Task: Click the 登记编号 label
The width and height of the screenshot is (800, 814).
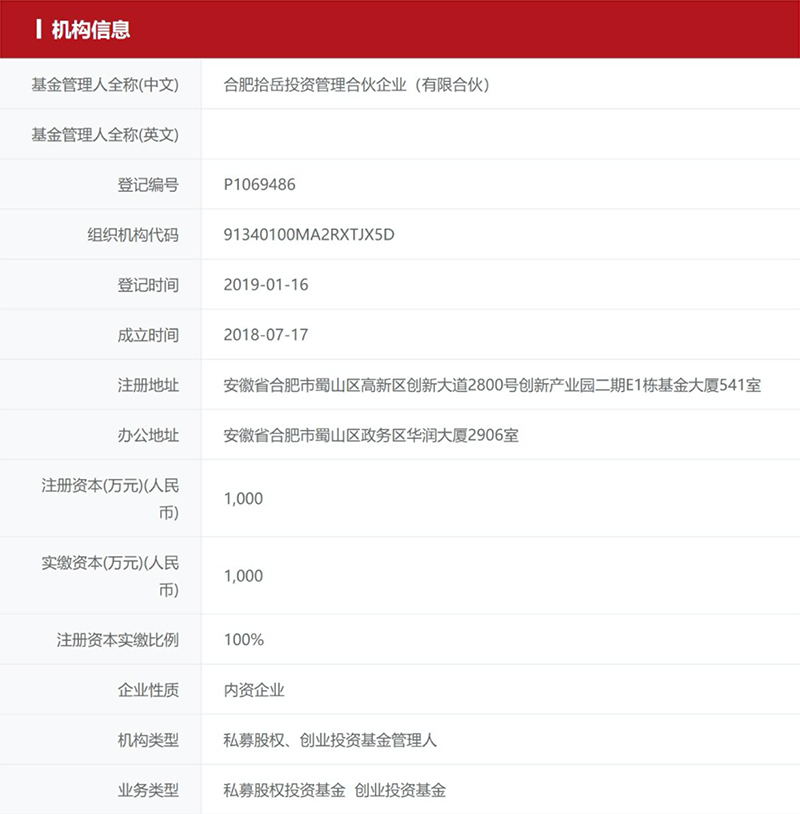Action: [148, 185]
